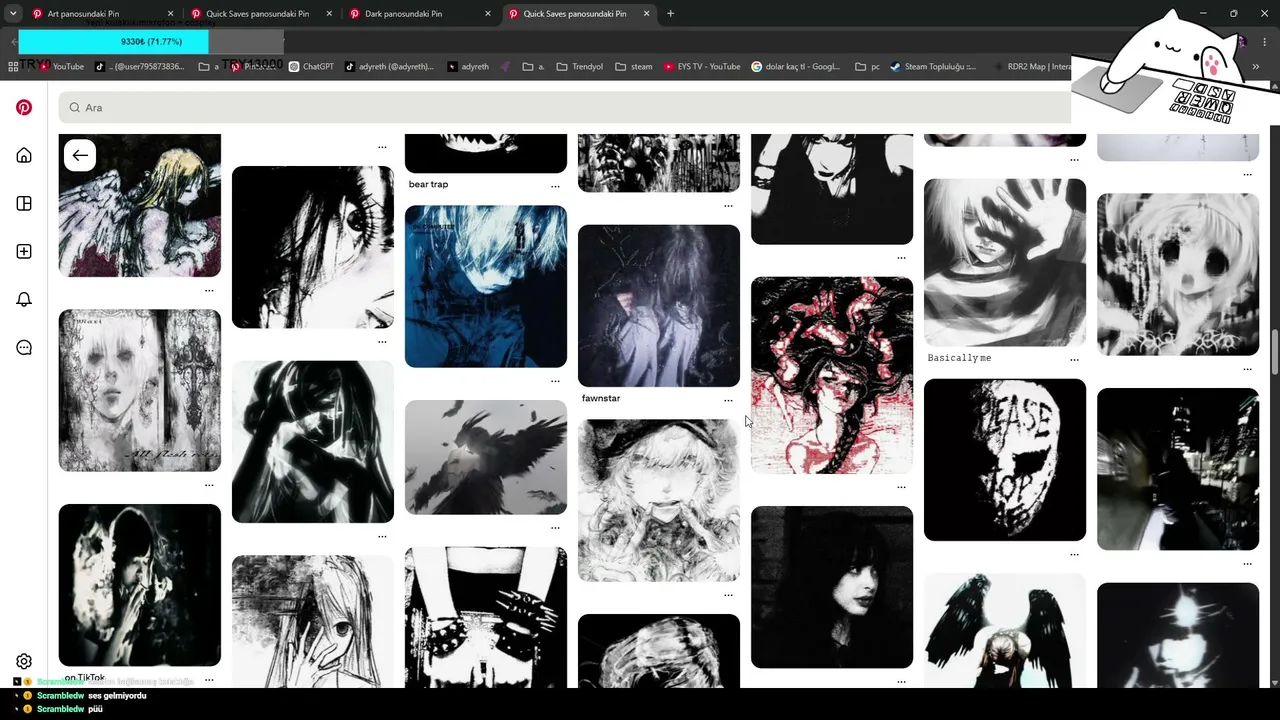The height and width of the screenshot is (720, 1280).
Task: Open three-dot menu under PLEASE mask pin
Action: click(1074, 554)
